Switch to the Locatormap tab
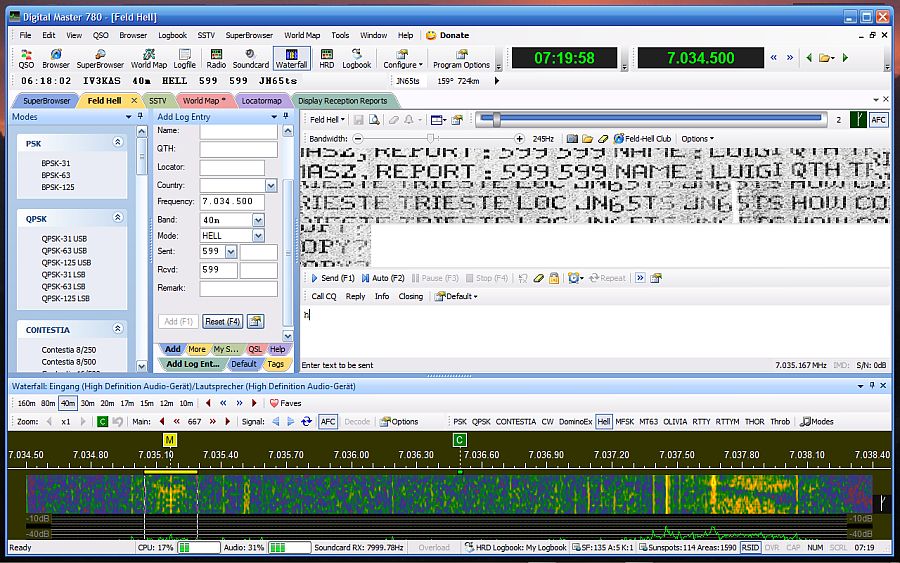The image size is (900, 563). tap(261, 101)
